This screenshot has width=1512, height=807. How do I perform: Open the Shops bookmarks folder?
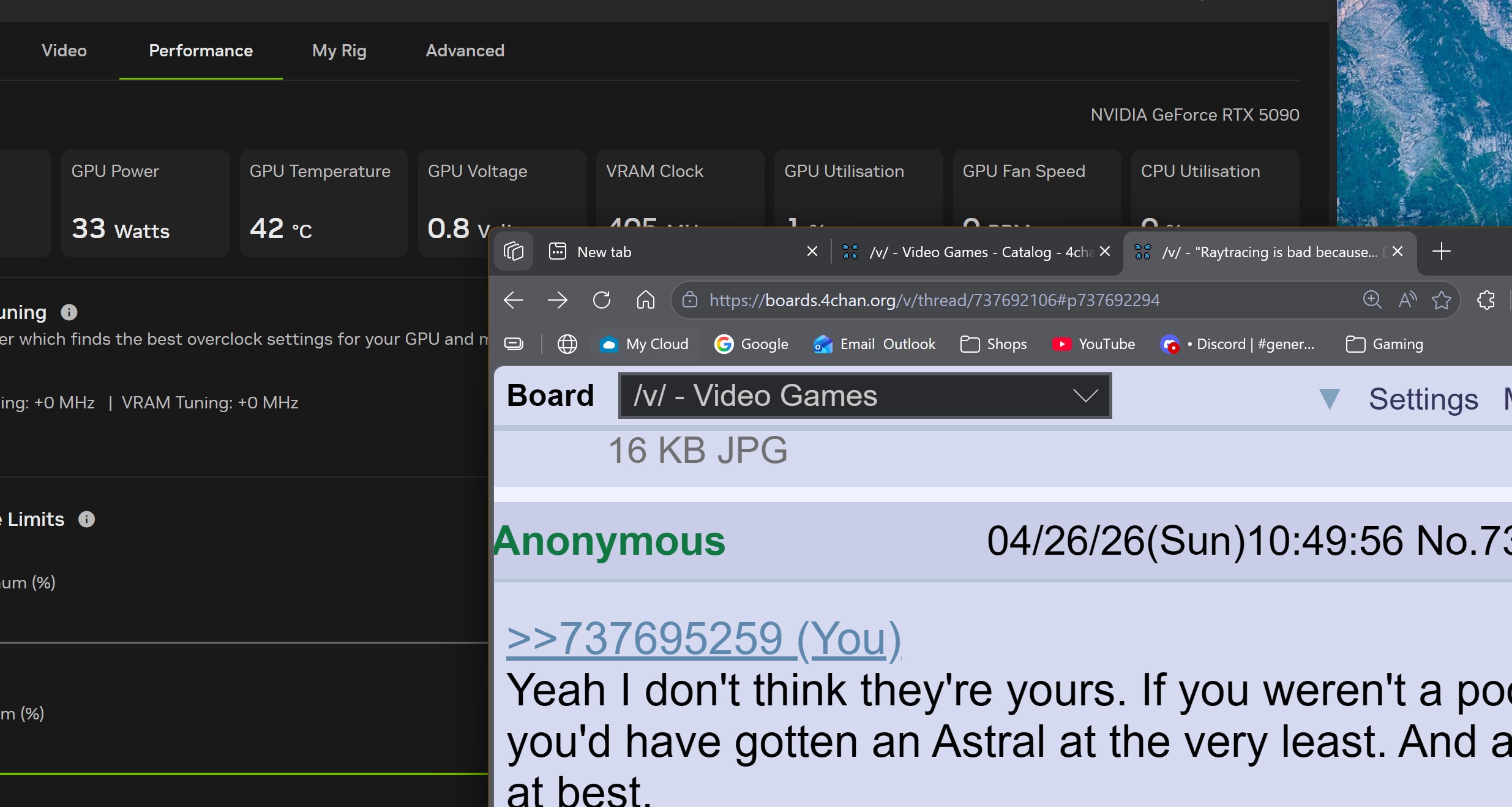point(994,344)
